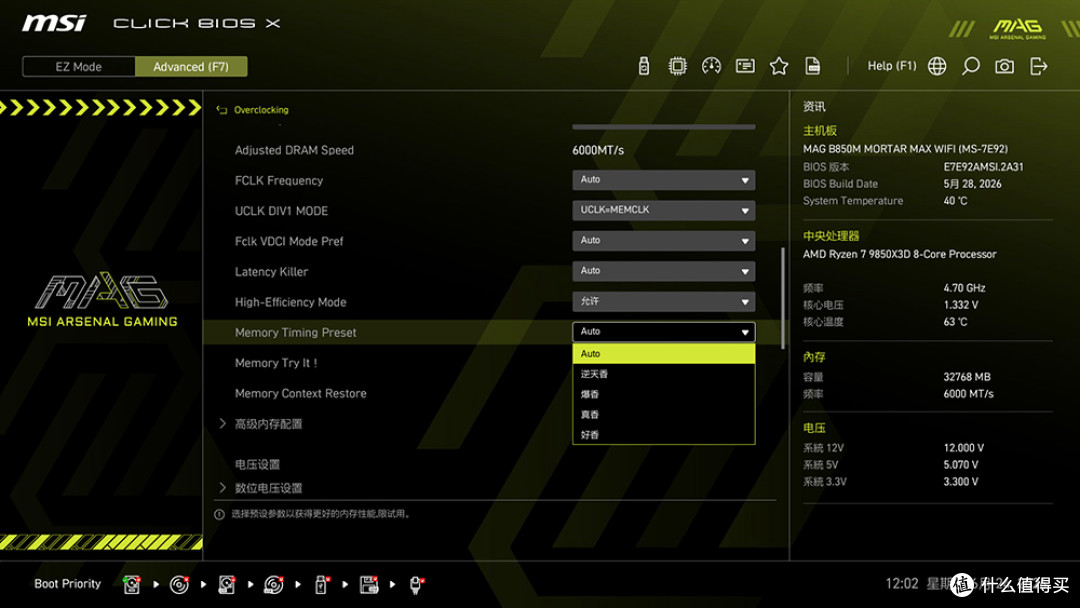The image size is (1080, 608).
Task: Click the 电压设置 section heading
Action: 257,465
